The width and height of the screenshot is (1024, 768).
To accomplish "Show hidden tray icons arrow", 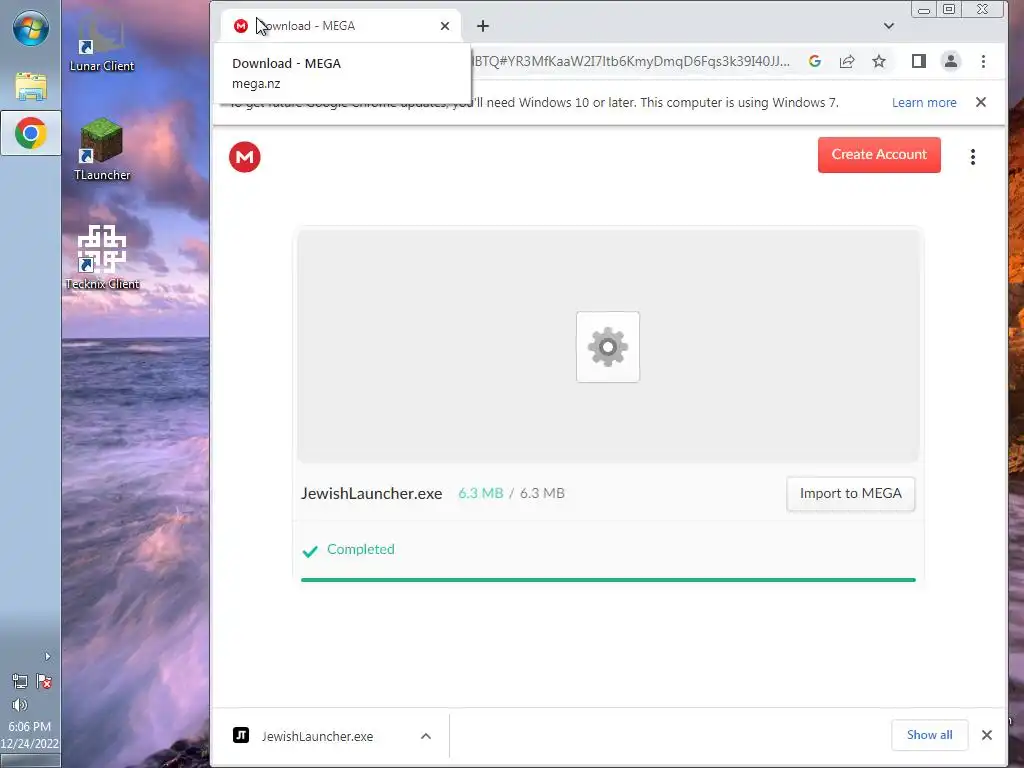I will [x=47, y=656].
